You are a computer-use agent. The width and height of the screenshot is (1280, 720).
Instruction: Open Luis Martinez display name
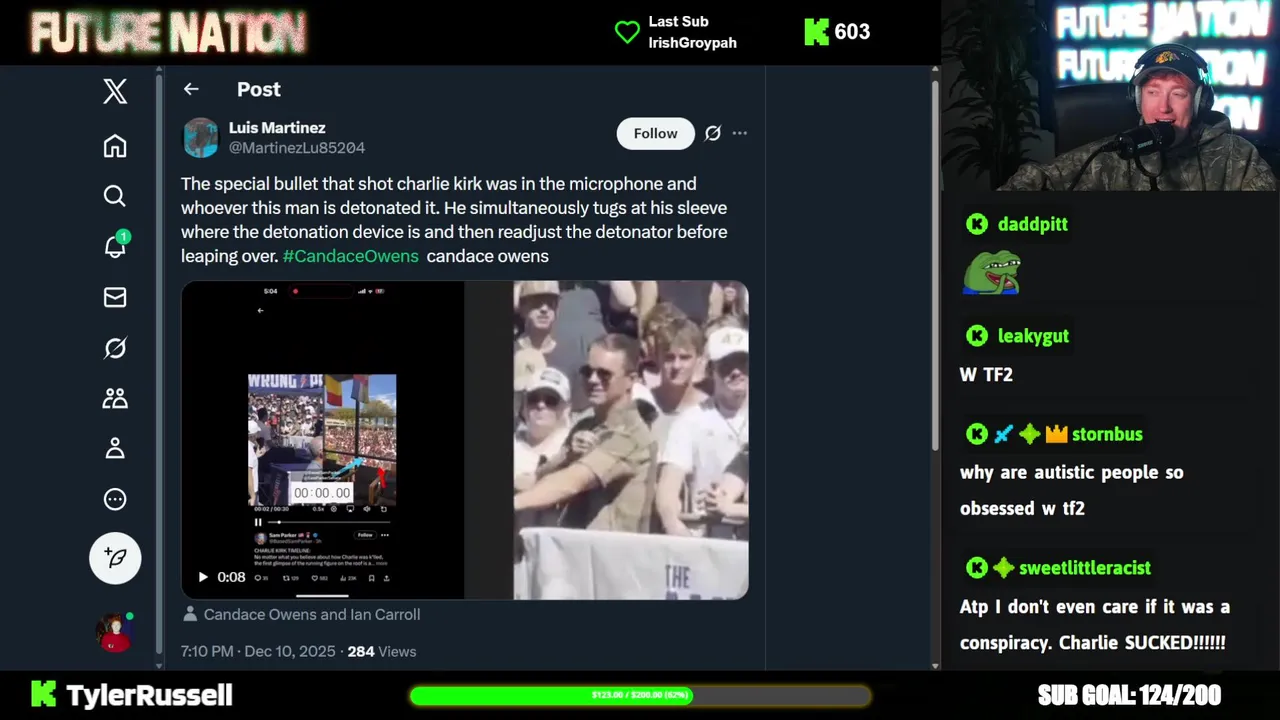pos(277,128)
